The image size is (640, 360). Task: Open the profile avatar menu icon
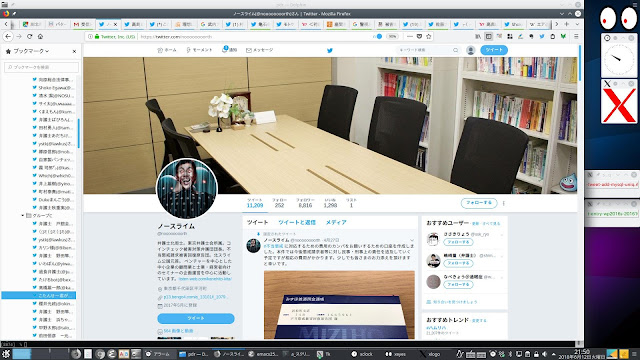pyautogui.click(x=471, y=50)
